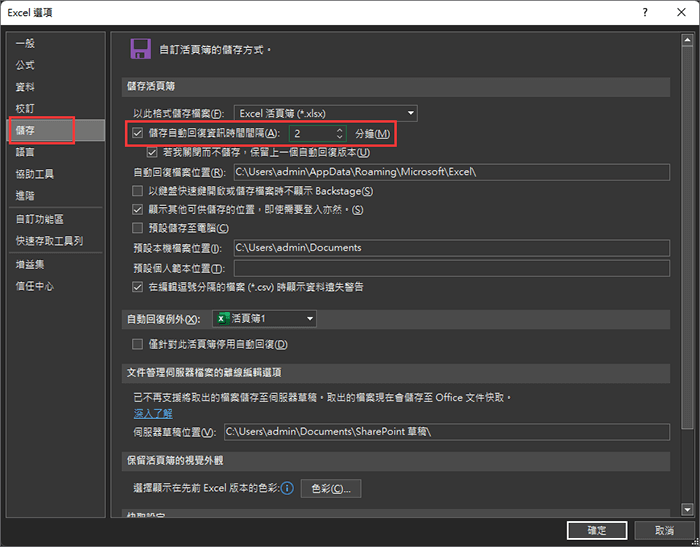The image size is (700, 547).
Task: Click the 自動回復檔案位置 path field
Action: pyautogui.click(x=452, y=172)
